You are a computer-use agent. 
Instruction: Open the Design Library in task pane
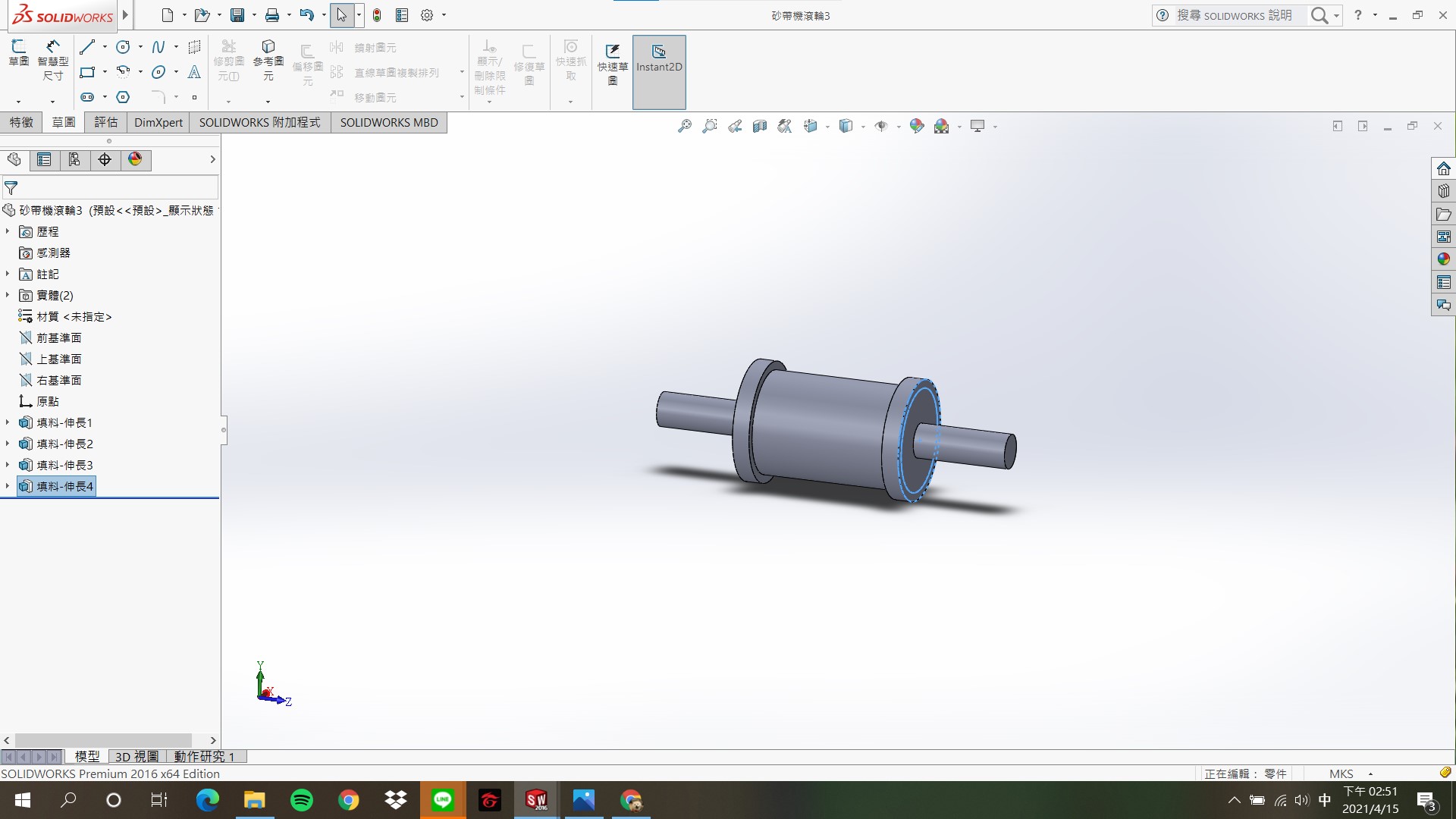(1443, 191)
